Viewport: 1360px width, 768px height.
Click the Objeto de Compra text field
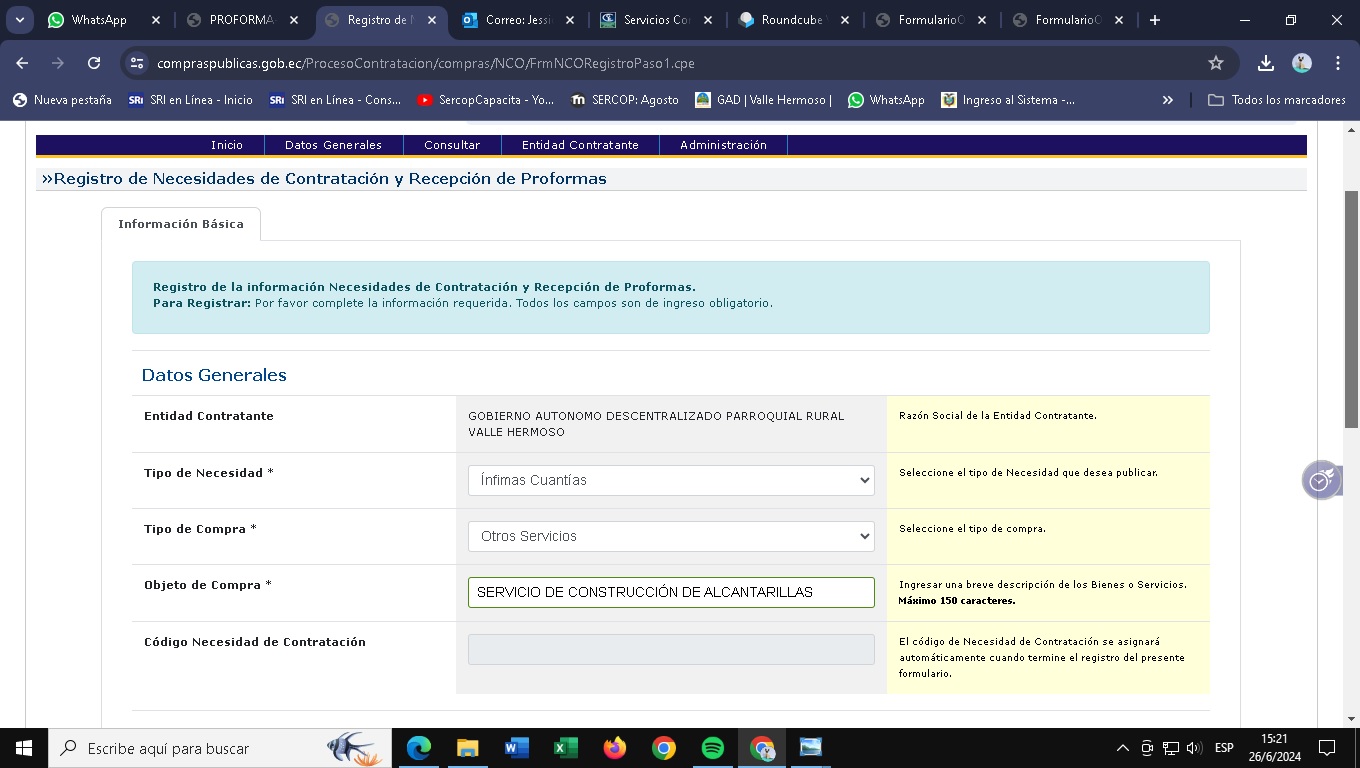tap(671, 592)
